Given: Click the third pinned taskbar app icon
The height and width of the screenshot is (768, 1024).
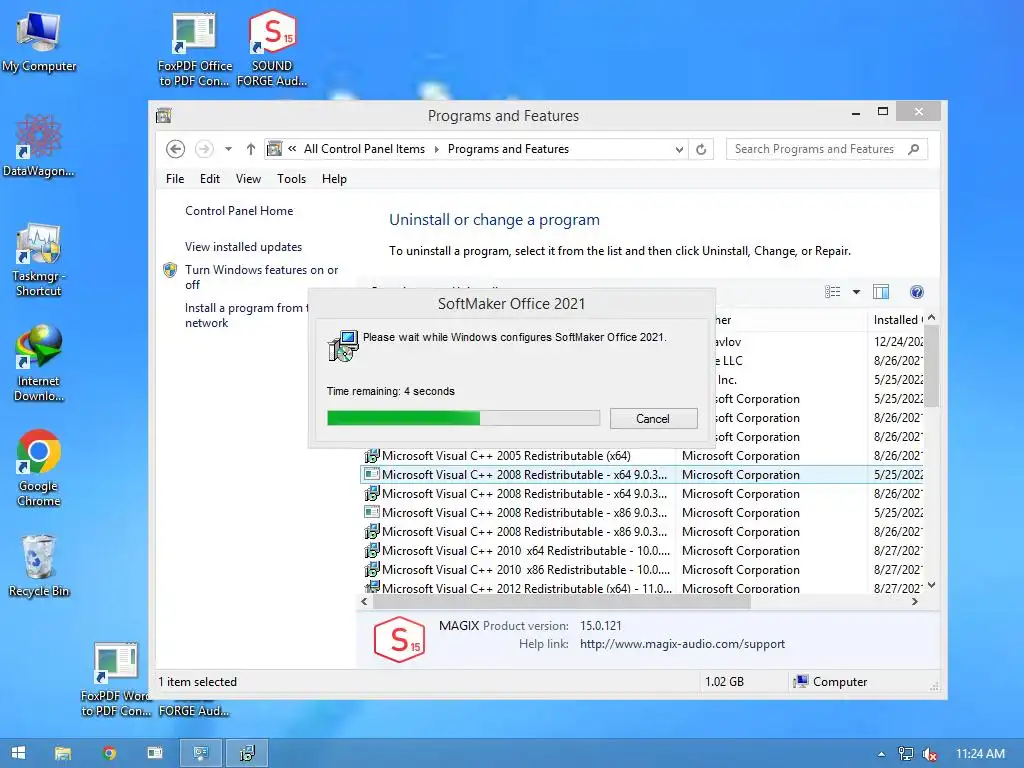Looking at the screenshot, I should pyautogui.click(x=155, y=753).
